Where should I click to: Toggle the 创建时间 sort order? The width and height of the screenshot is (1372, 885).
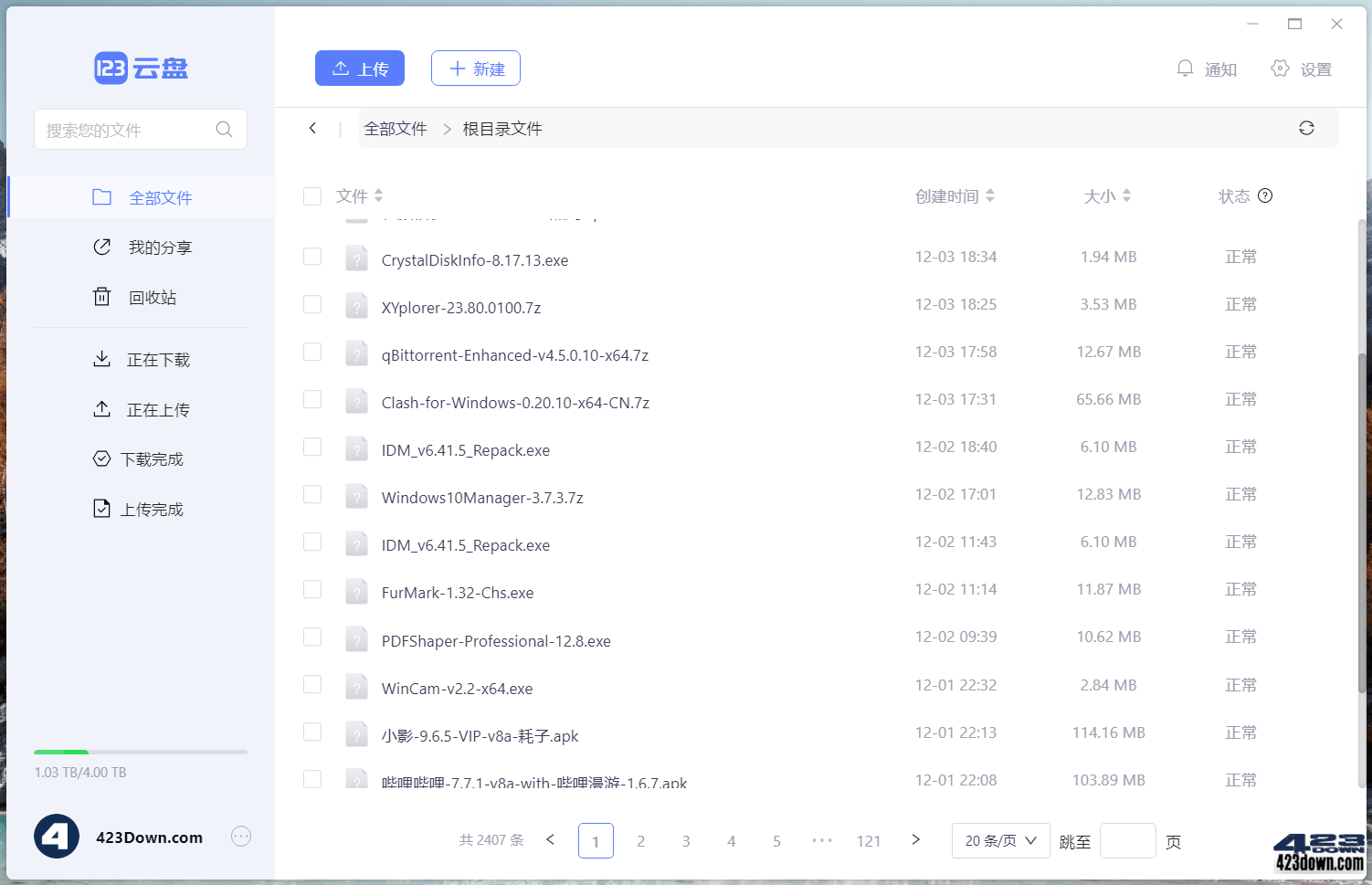992,195
